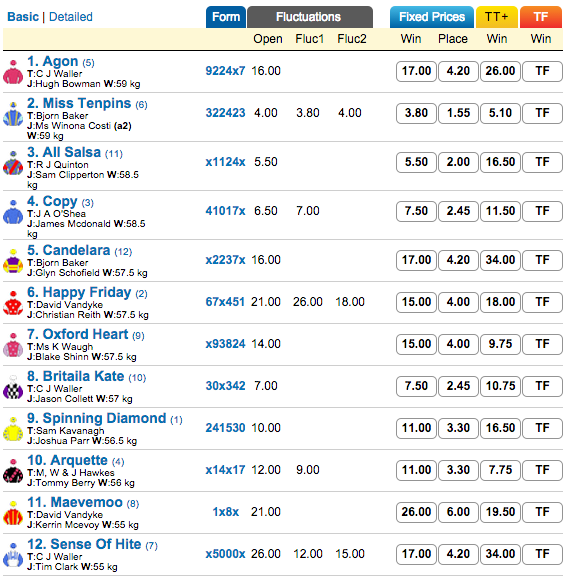Bet Maevemoo fixed win at 26.00
The height and width of the screenshot is (583, 568).
coord(416,512)
